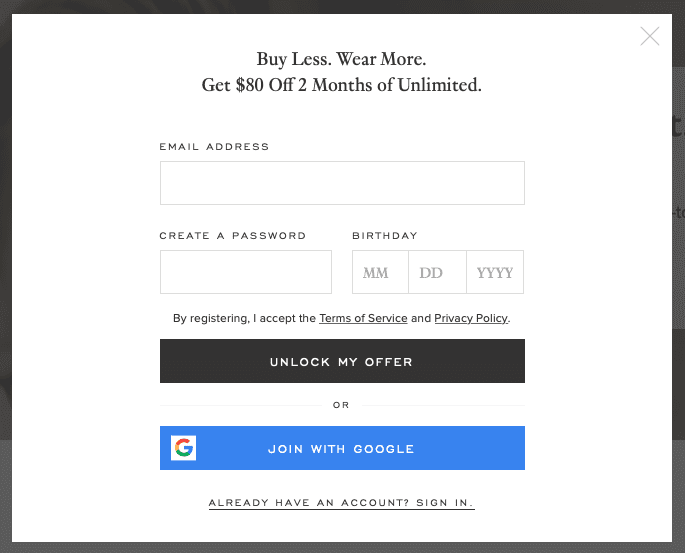Click the OR divider text
Screen dimensions: 685x553
point(342,405)
